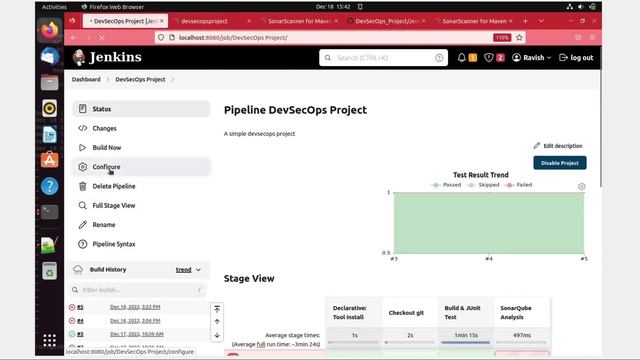Click the build #5 failed status icon
The image size is (640, 360).
point(72,307)
